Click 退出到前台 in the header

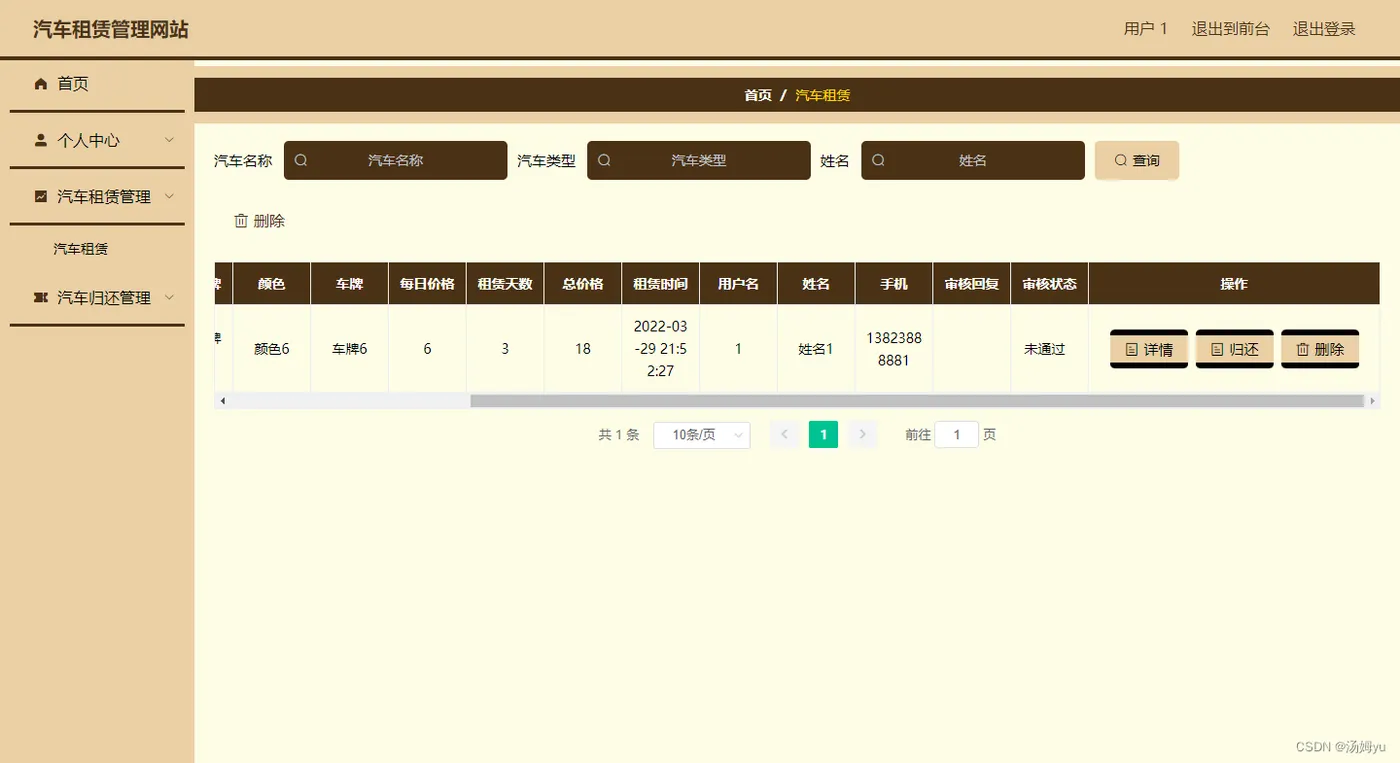pos(1231,29)
